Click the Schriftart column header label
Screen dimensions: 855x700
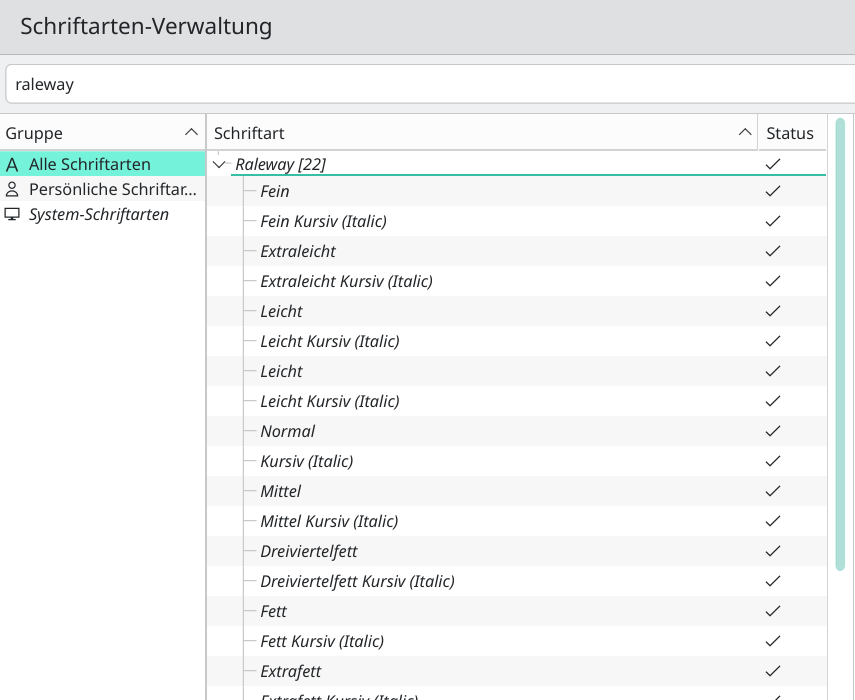(x=249, y=134)
